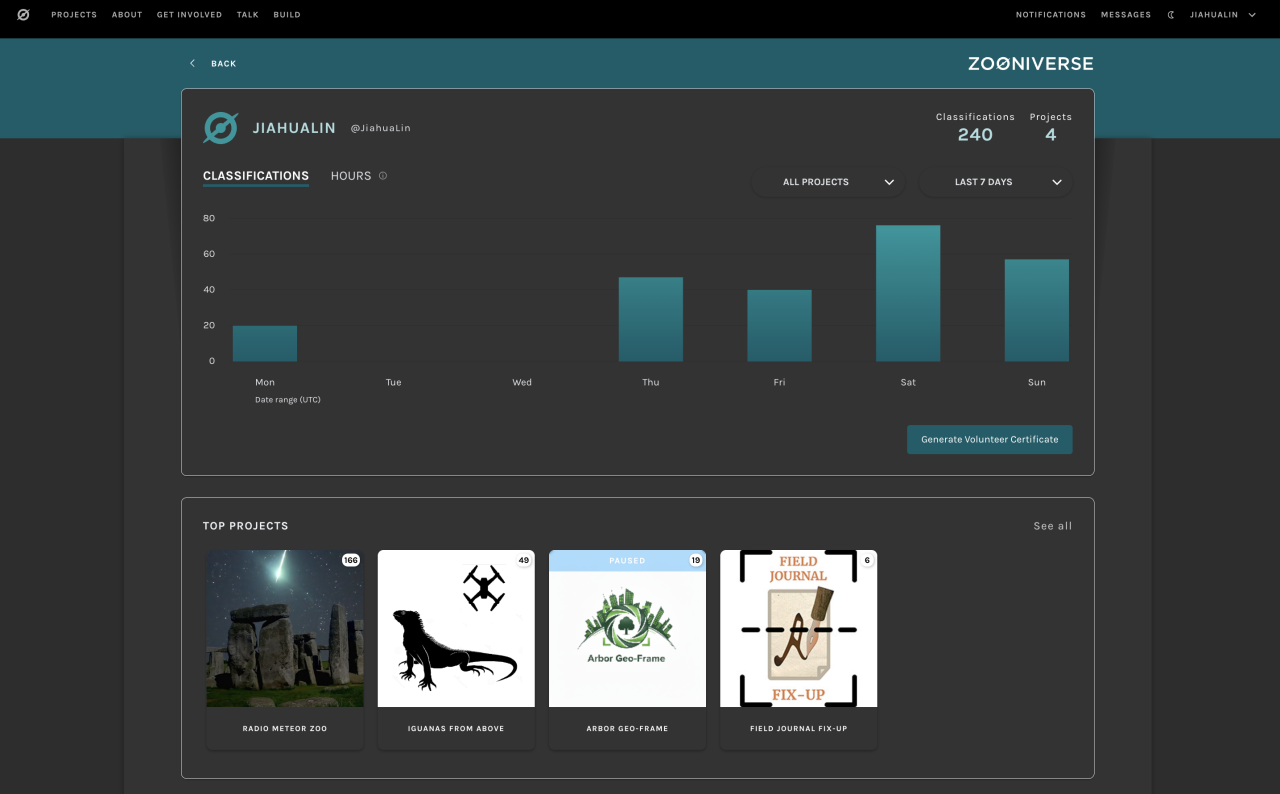This screenshot has height=794, width=1280.
Task: Click the Hours info tooltip icon
Action: [383, 176]
